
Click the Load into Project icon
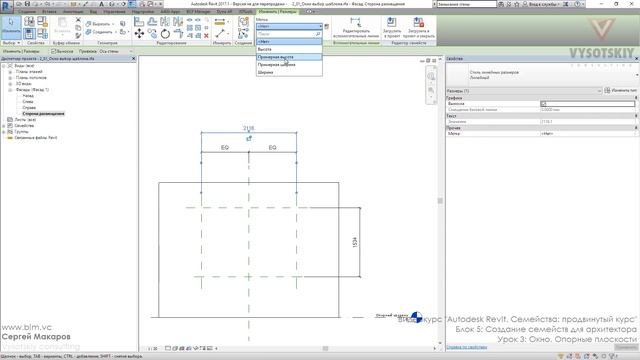(x=391, y=22)
